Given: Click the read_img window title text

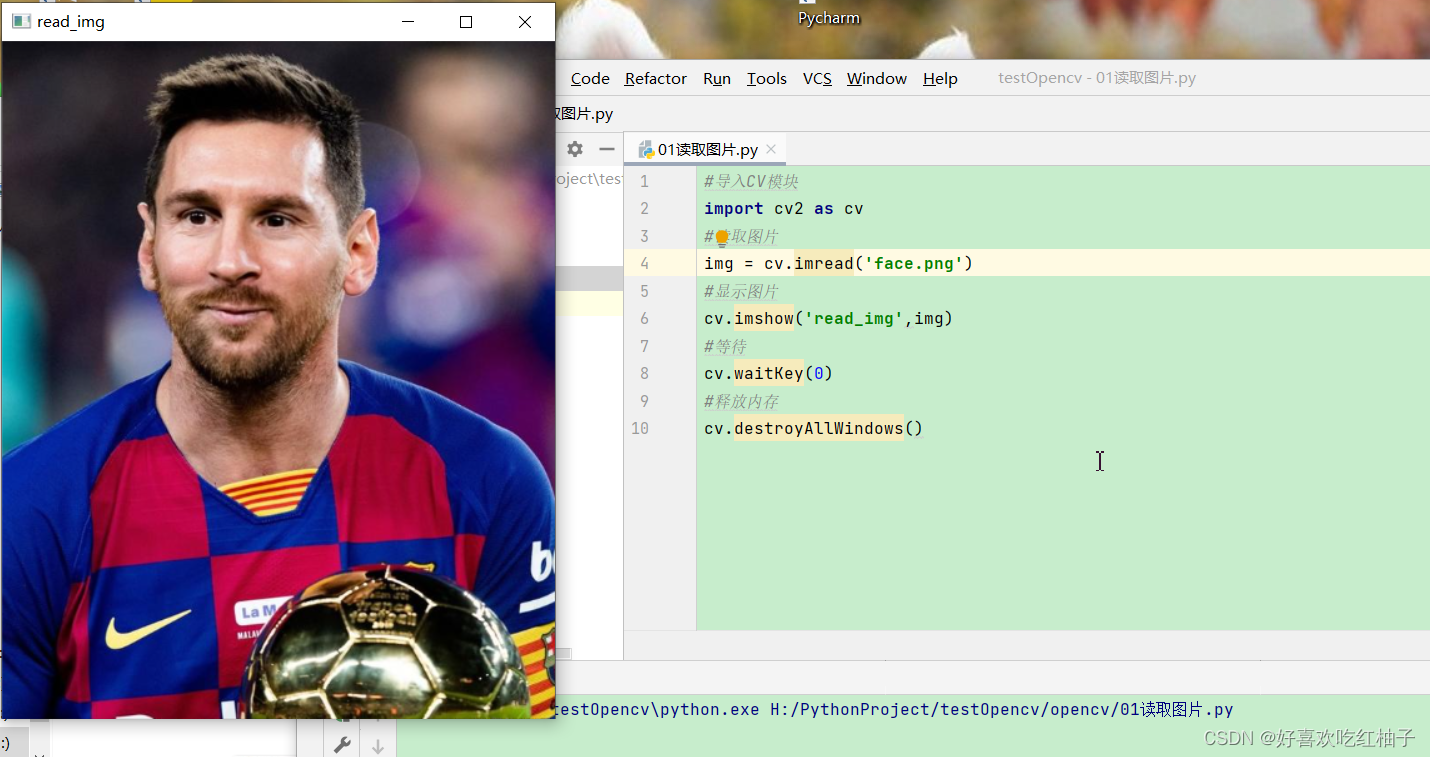Looking at the screenshot, I should 71,22.
